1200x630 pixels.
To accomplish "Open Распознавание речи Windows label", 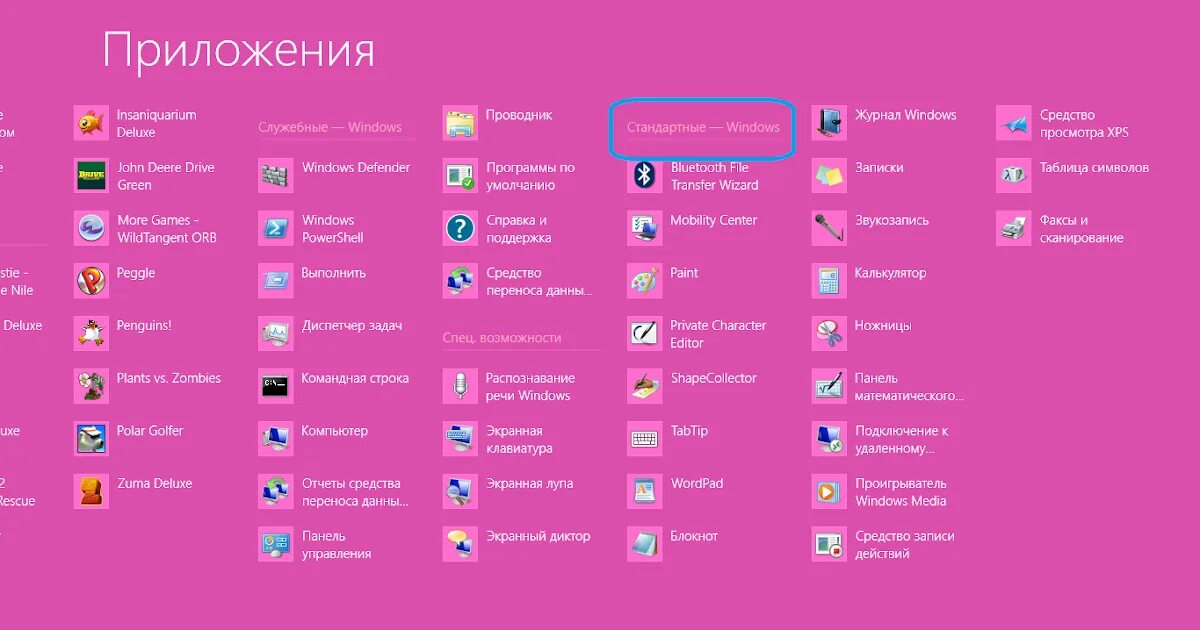I will point(530,387).
